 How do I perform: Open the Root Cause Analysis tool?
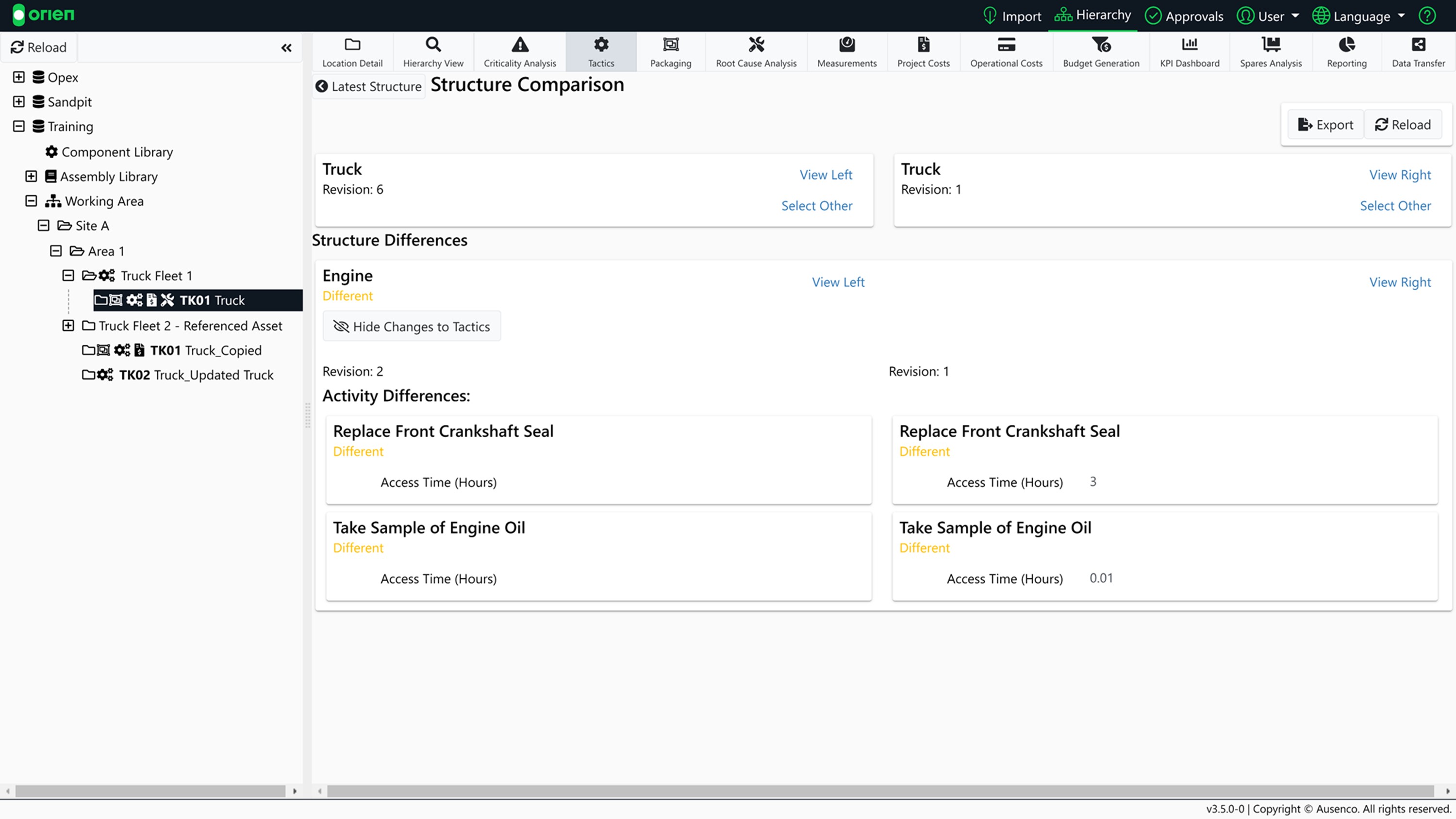(x=756, y=52)
